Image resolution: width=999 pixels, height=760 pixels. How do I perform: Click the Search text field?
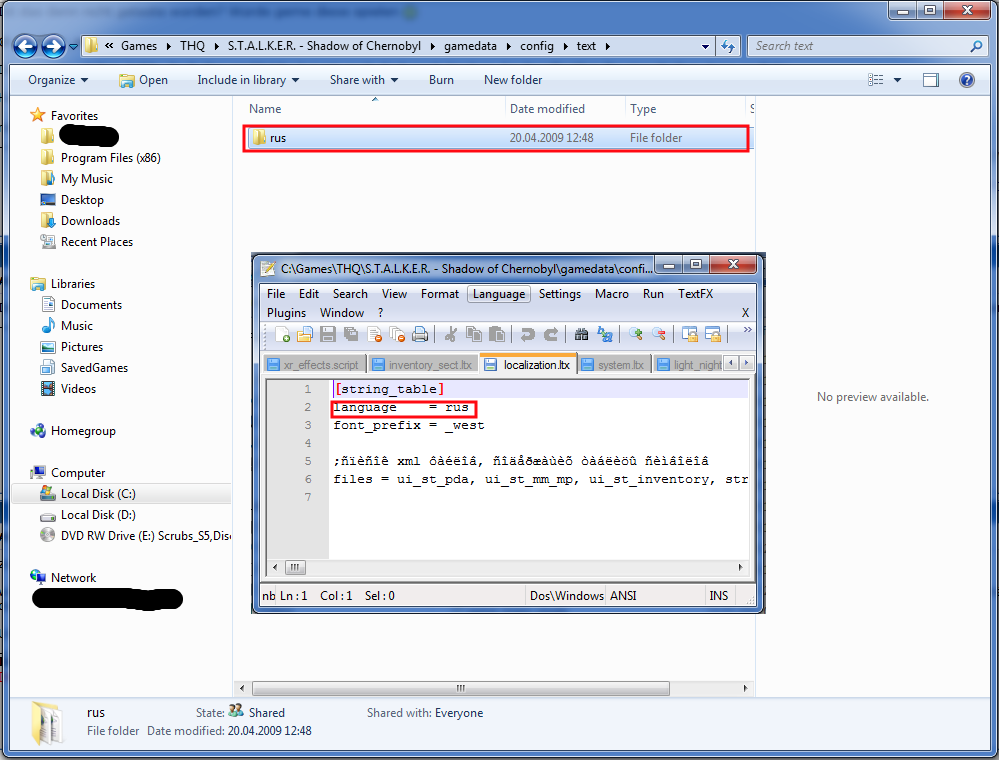(860, 46)
